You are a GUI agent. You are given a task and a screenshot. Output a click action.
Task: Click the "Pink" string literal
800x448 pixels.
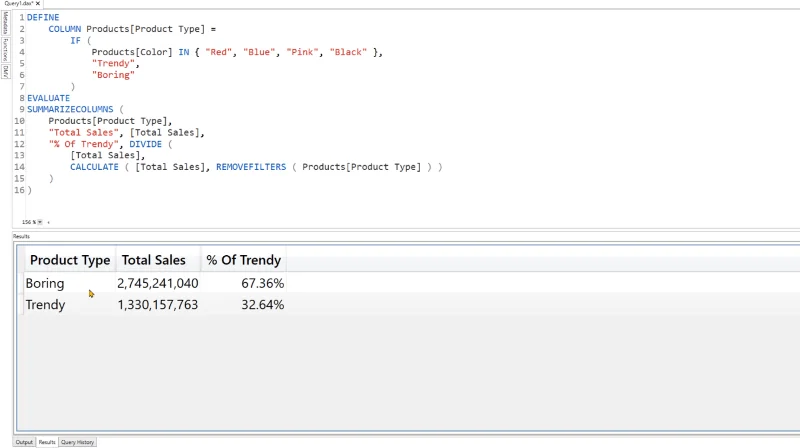click(x=303, y=52)
